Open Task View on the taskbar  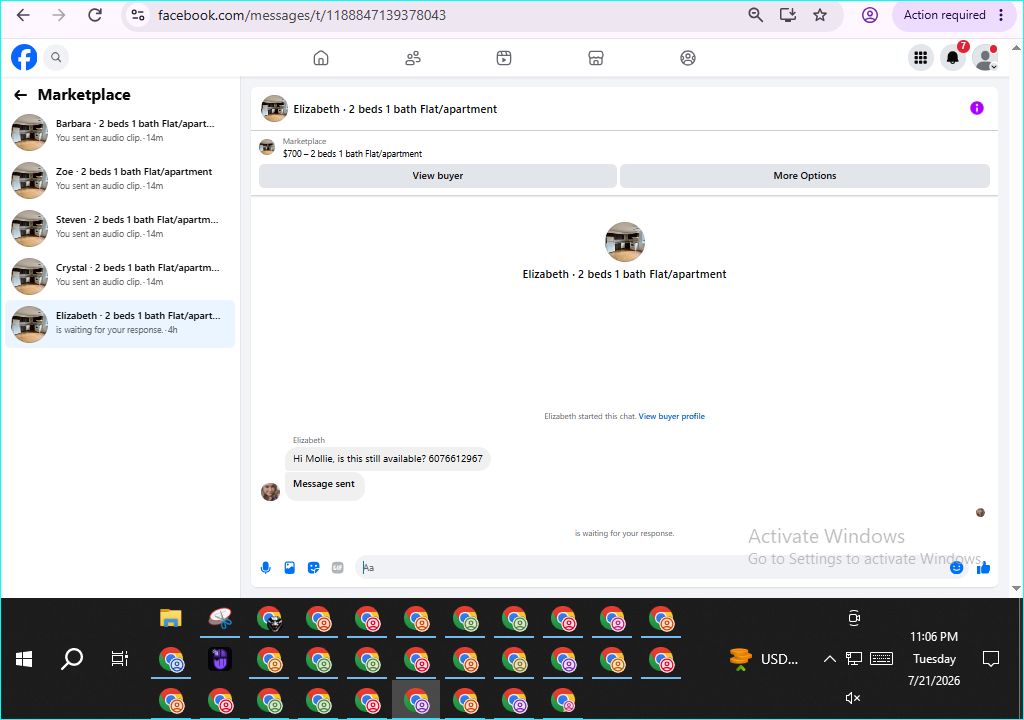coord(120,659)
